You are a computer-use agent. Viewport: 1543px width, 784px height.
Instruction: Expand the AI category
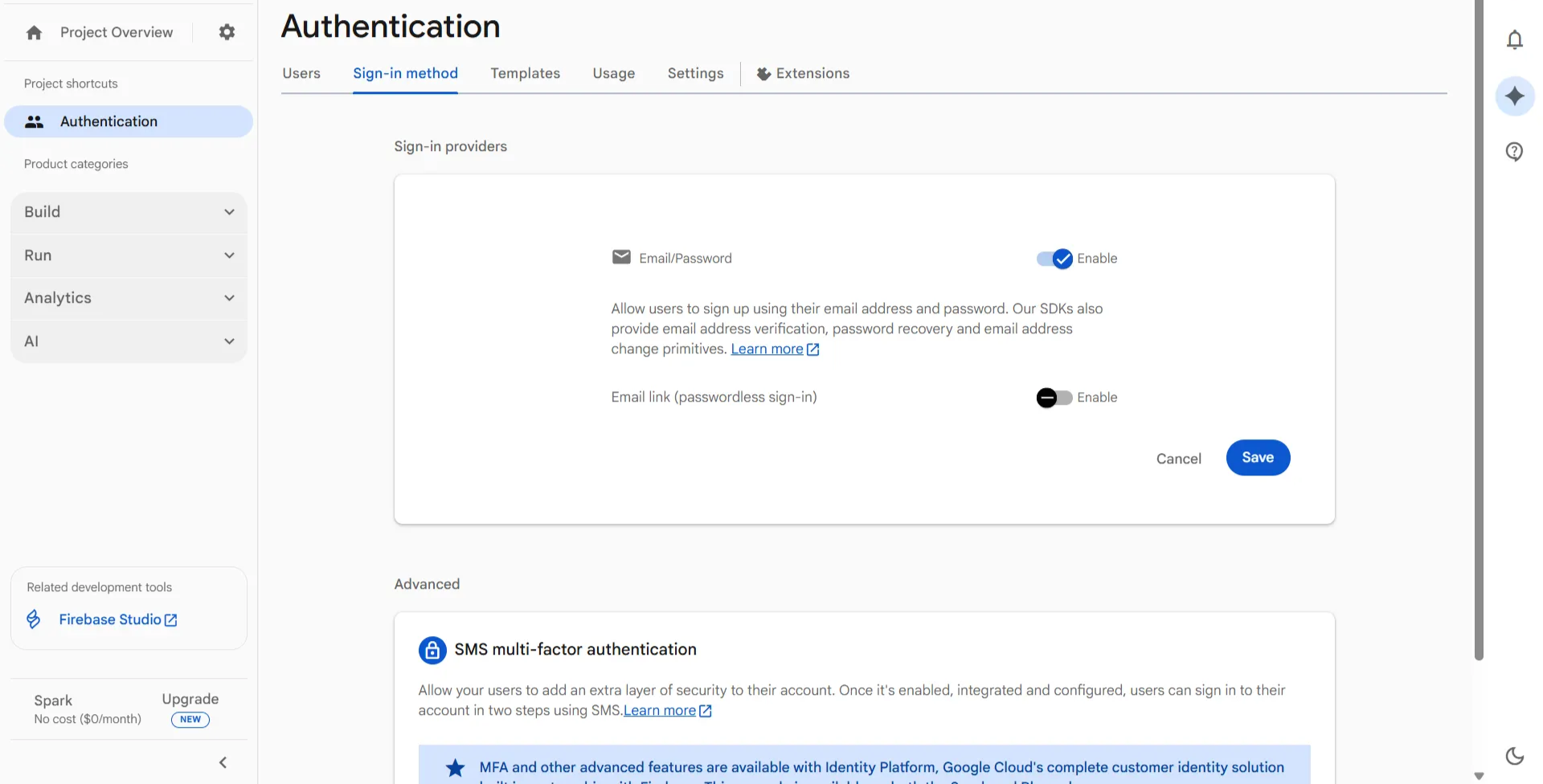129,341
